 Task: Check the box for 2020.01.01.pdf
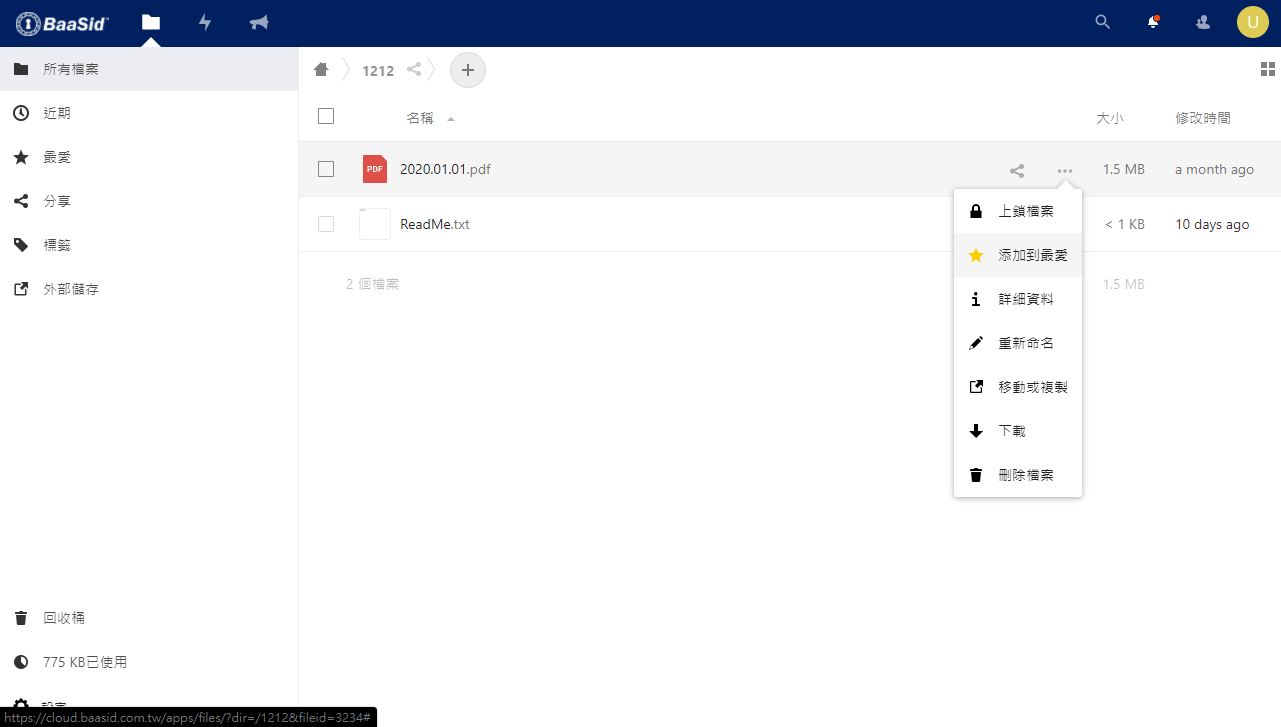tap(326, 169)
